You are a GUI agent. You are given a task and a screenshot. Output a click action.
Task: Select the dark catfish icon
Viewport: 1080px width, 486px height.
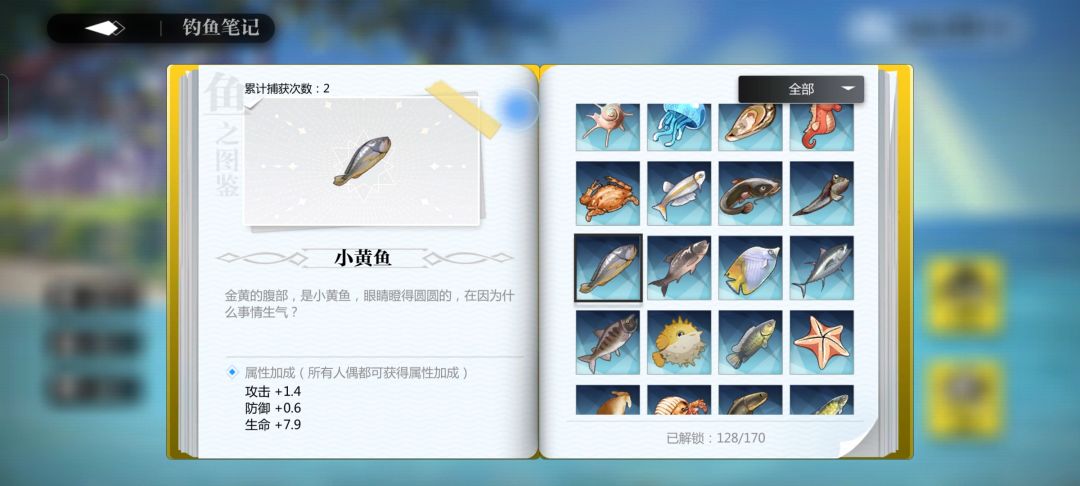point(750,193)
